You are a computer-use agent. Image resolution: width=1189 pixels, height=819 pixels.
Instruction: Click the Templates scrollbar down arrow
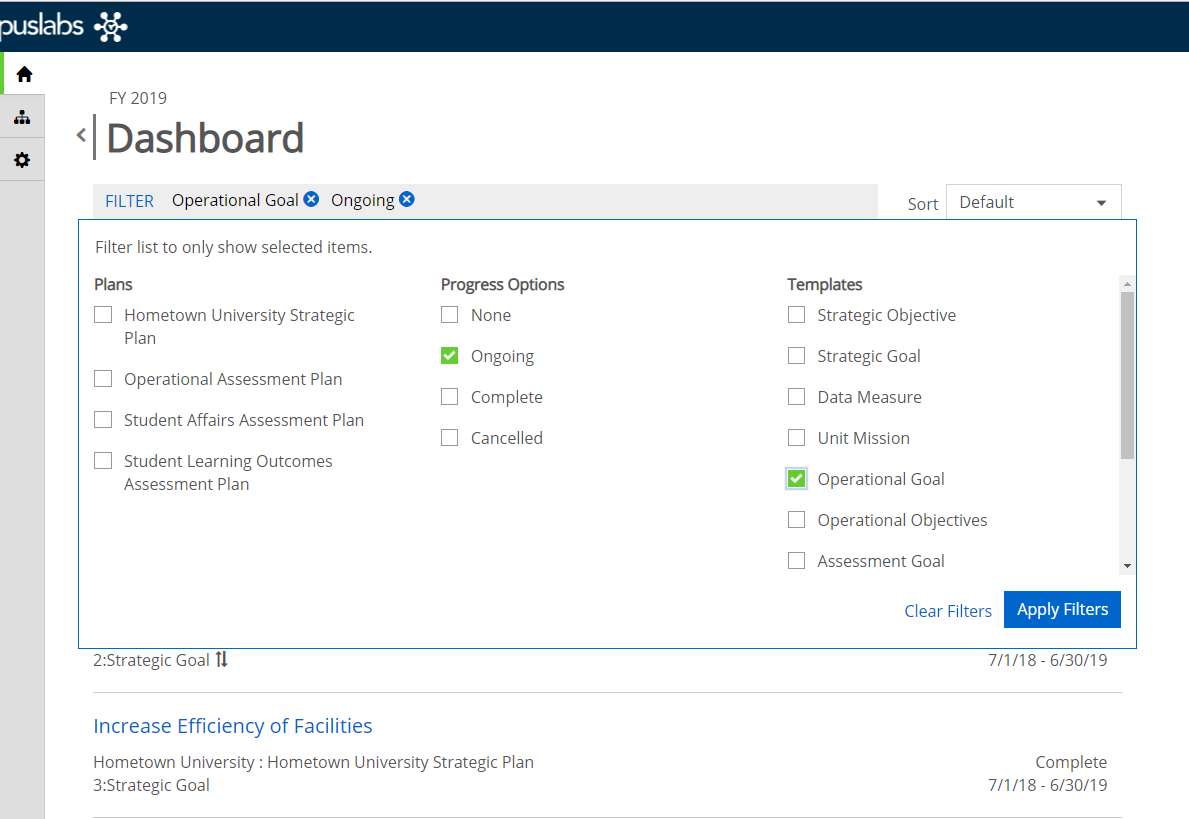pyautogui.click(x=1128, y=566)
